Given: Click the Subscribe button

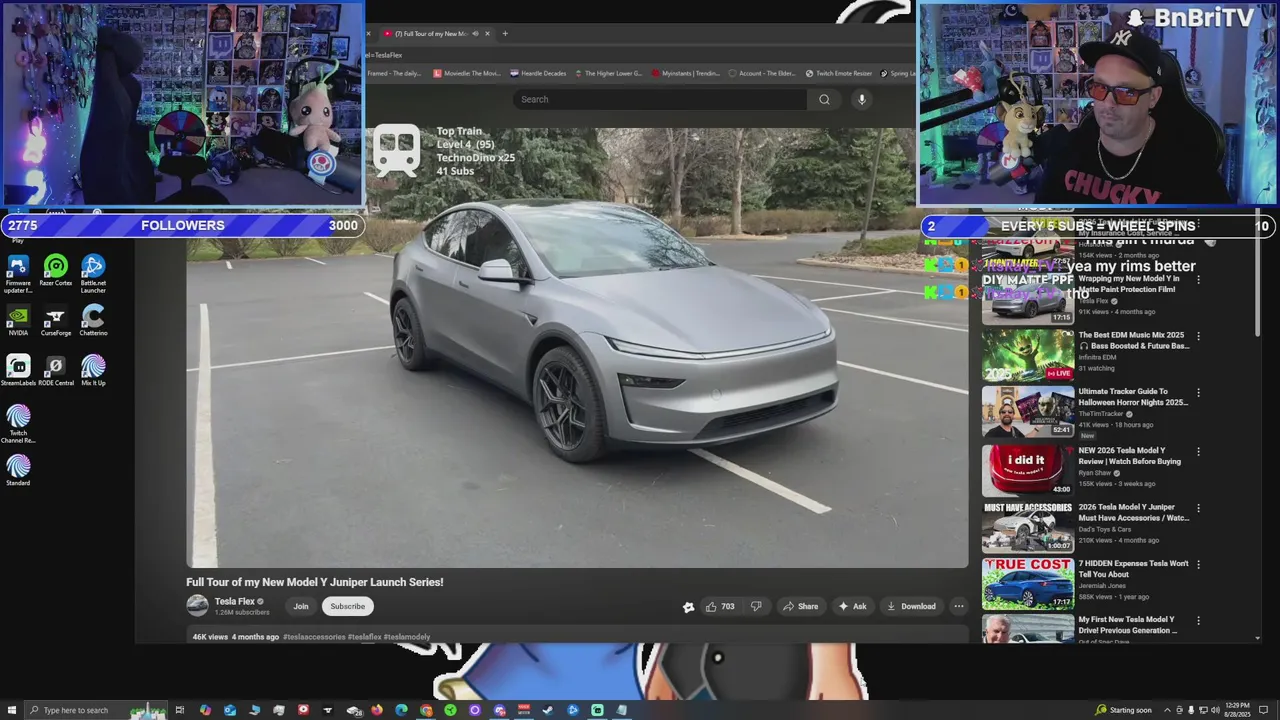Looking at the screenshot, I should [348, 606].
